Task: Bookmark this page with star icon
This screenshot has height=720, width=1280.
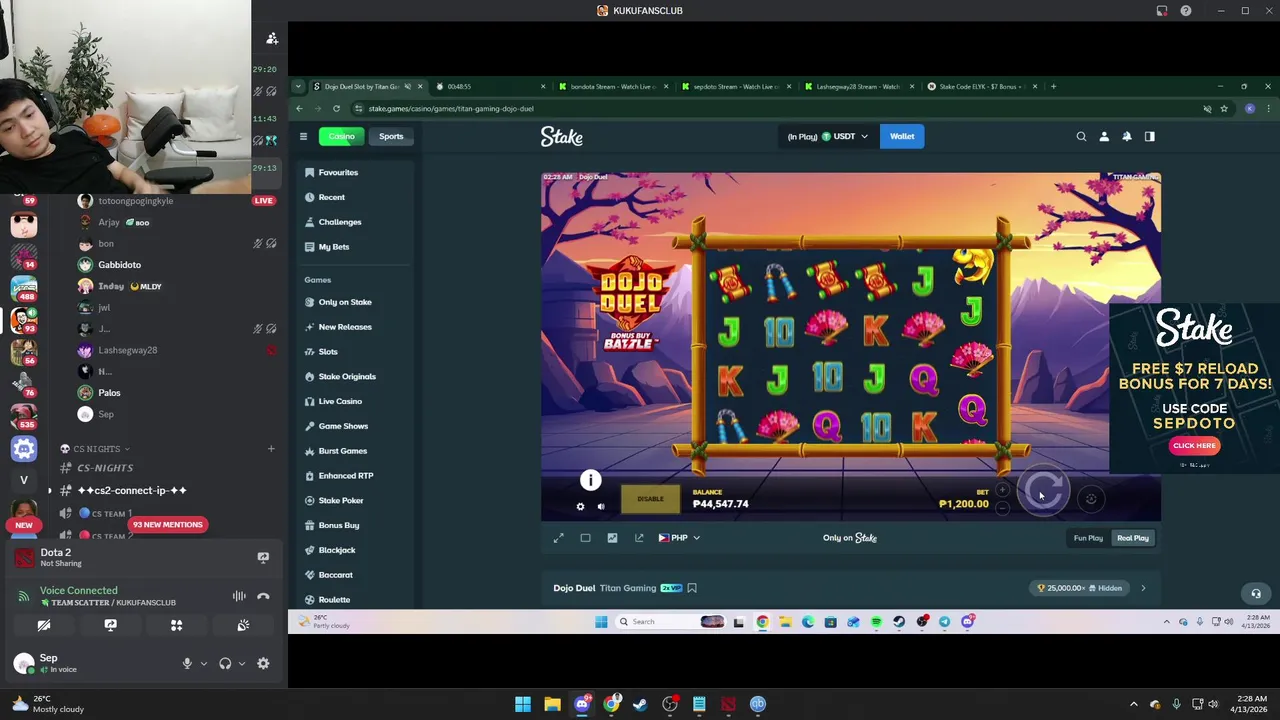Action: pyautogui.click(x=1224, y=108)
